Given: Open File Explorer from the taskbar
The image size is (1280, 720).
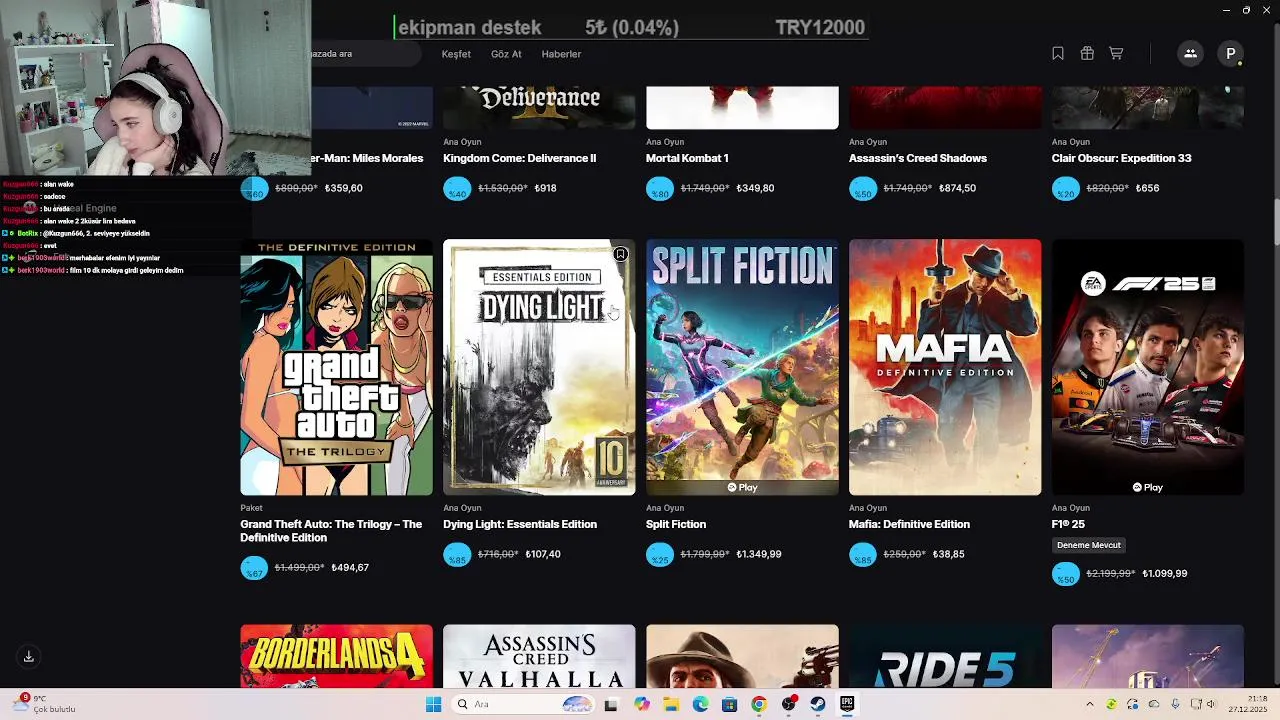Looking at the screenshot, I should tap(671, 704).
